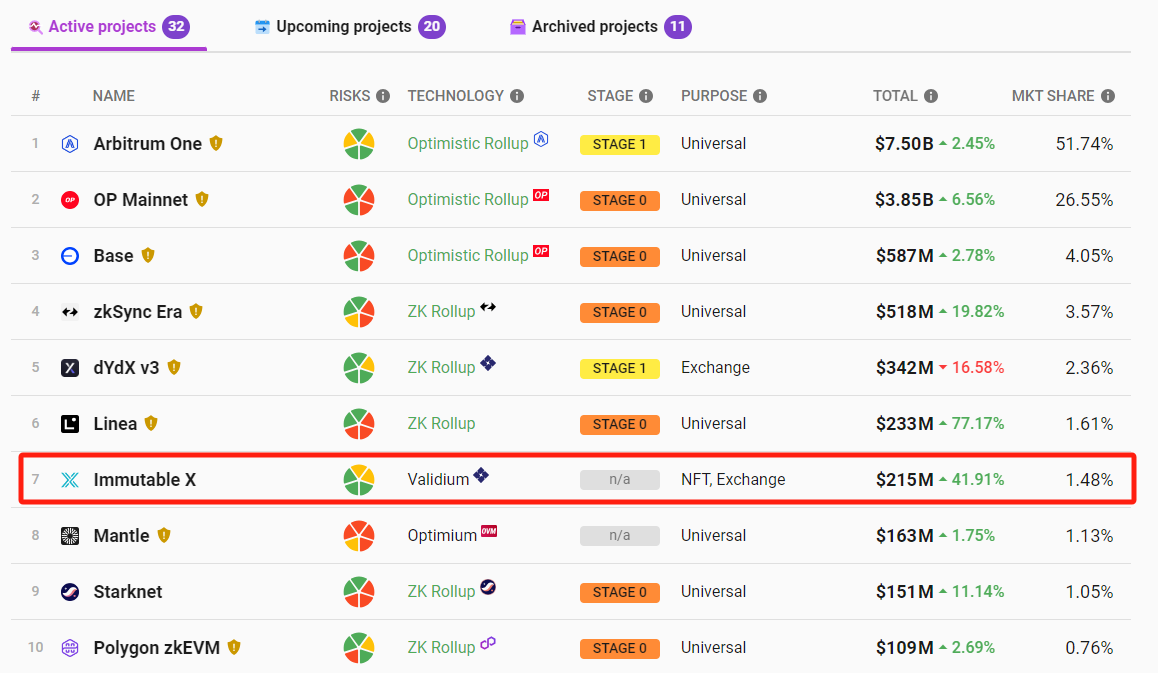
Task: Click the info icon next to TECHNOLOGY
Action: (x=517, y=96)
